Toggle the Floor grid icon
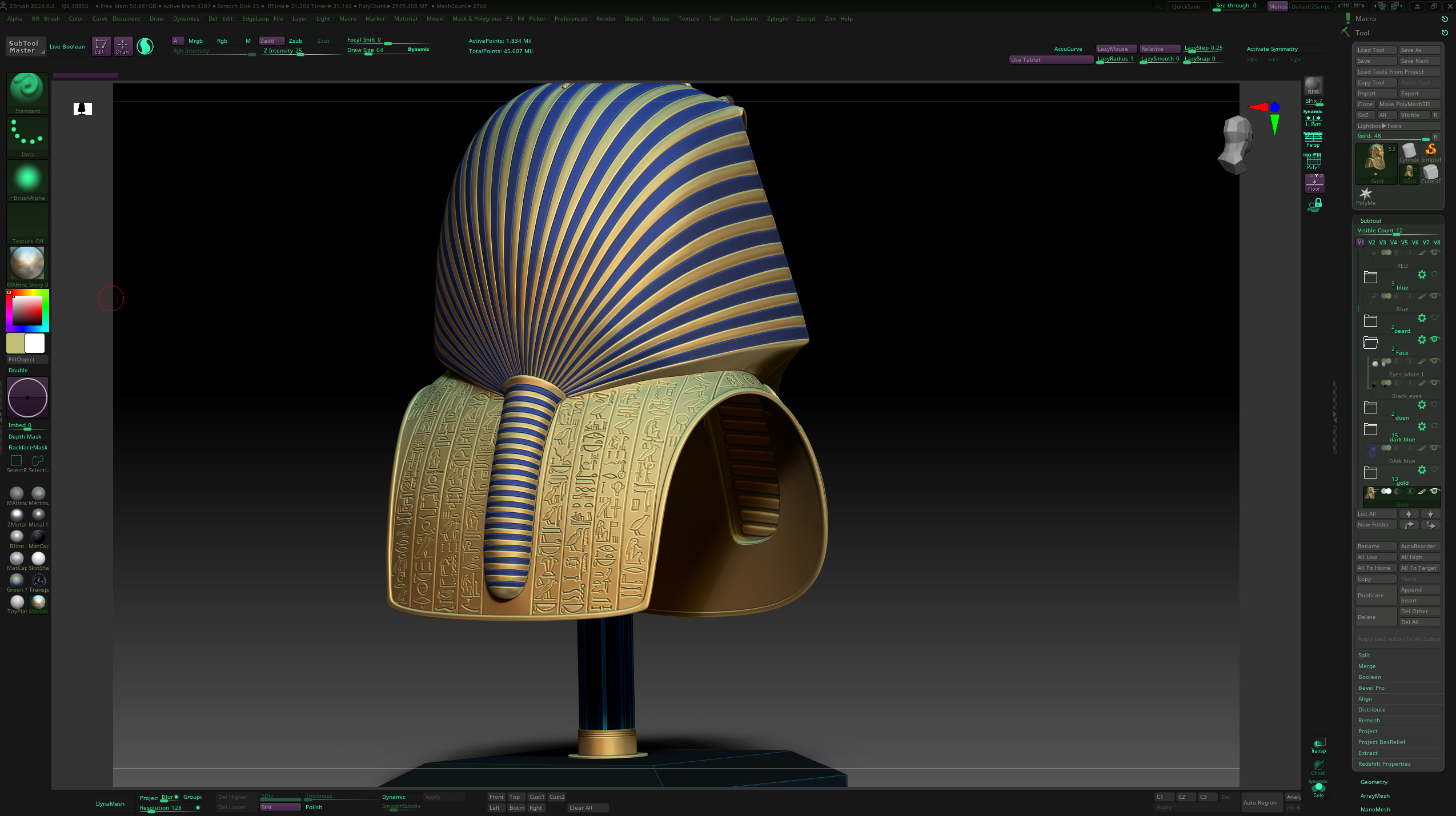This screenshot has width=1456, height=816. pyautogui.click(x=1314, y=183)
